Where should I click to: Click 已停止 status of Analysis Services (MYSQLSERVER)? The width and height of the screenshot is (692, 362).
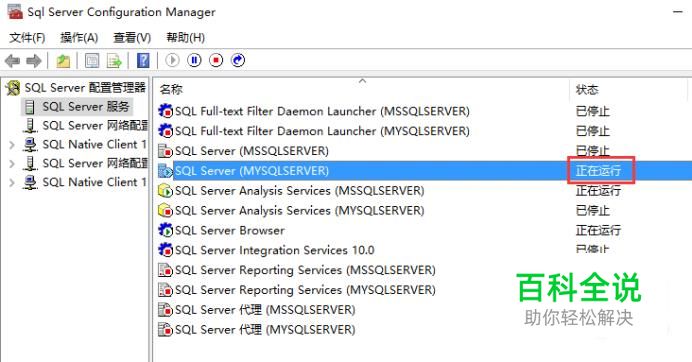tap(592, 210)
